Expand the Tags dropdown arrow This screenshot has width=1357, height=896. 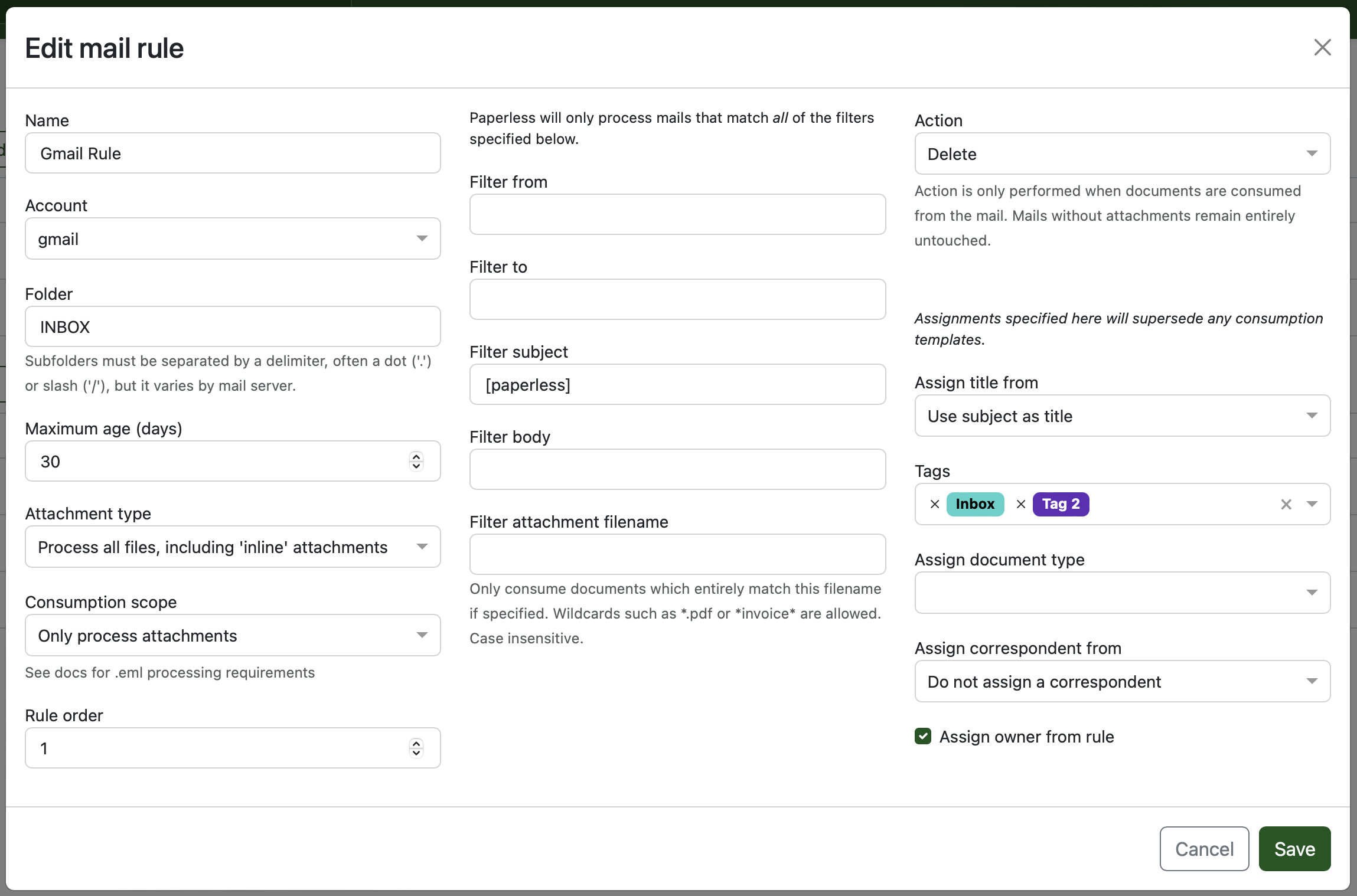click(x=1312, y=504)
